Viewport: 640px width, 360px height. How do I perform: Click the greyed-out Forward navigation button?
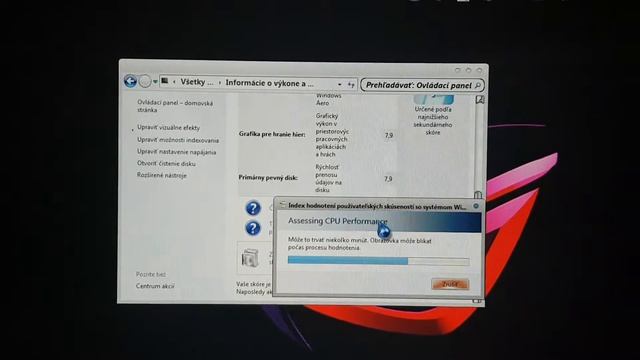pyautogui.click(x=145, y=81)
